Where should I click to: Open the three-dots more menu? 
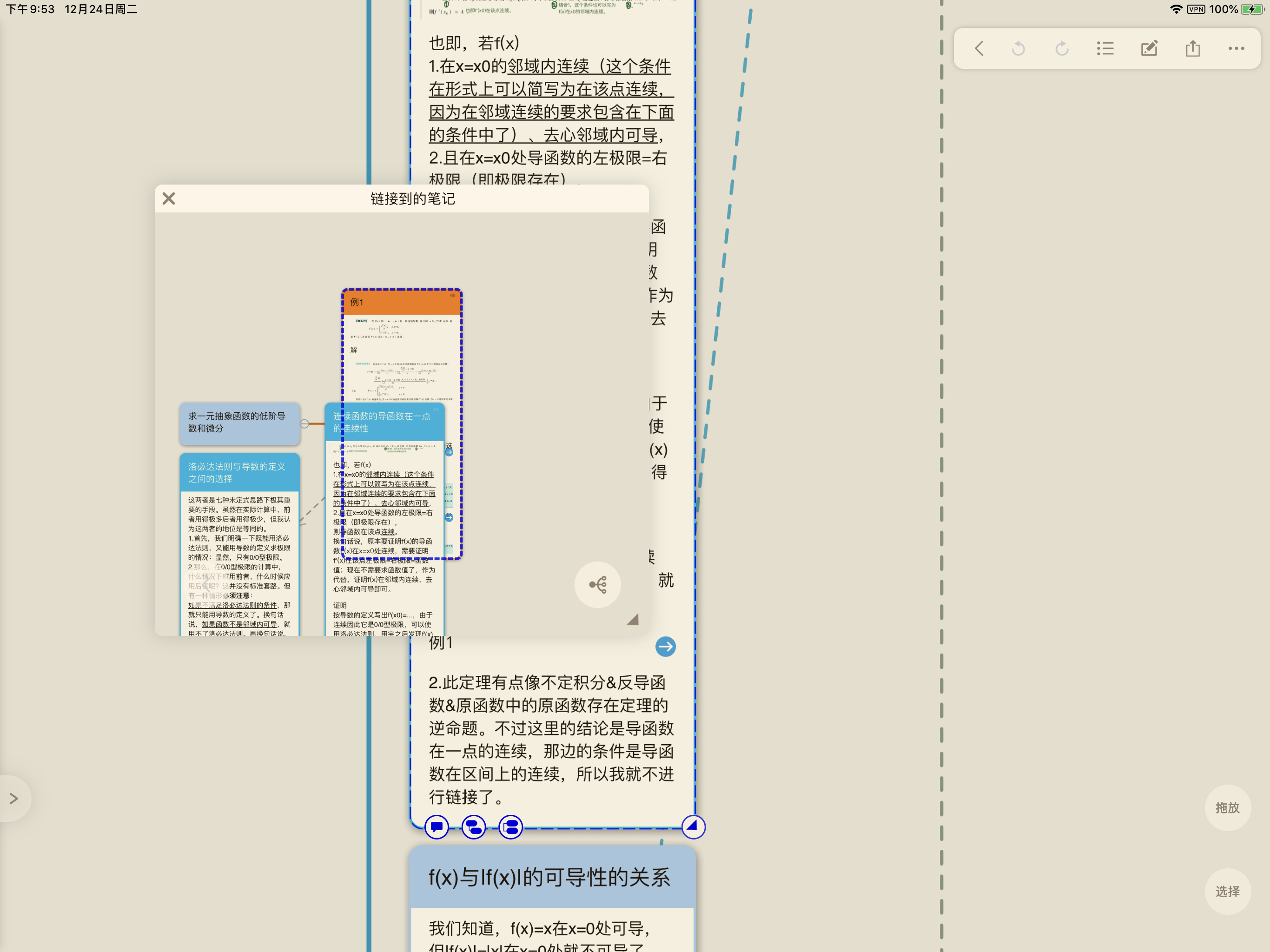point(1236,48)
